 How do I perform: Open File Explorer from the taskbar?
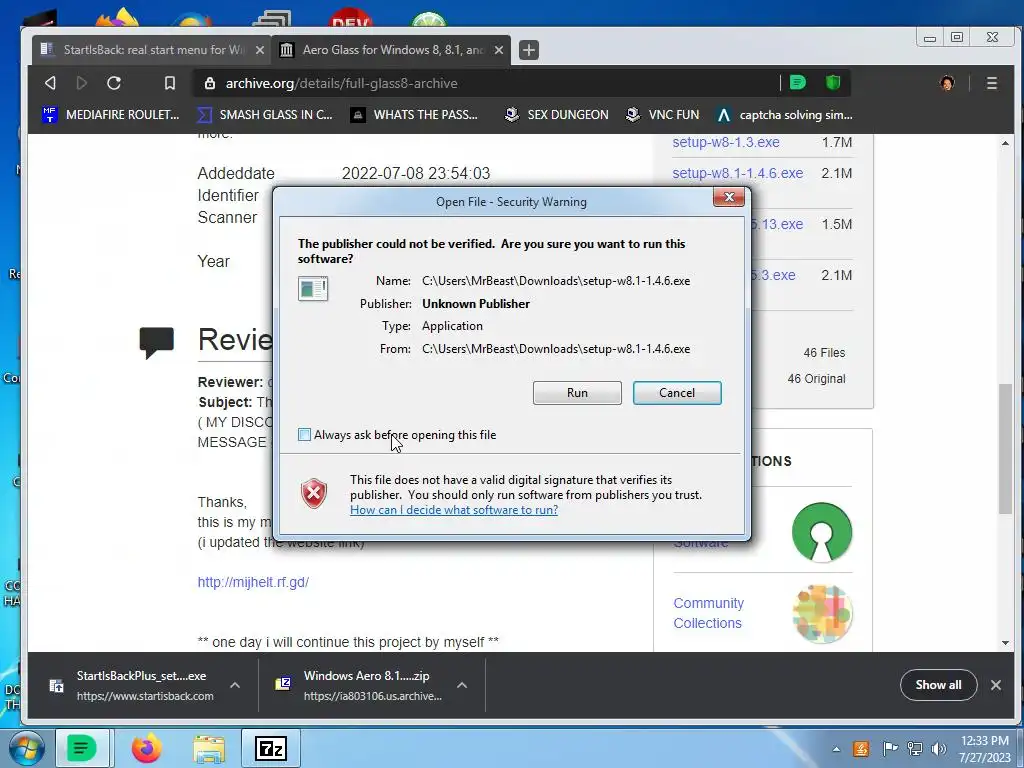point(209,748)
